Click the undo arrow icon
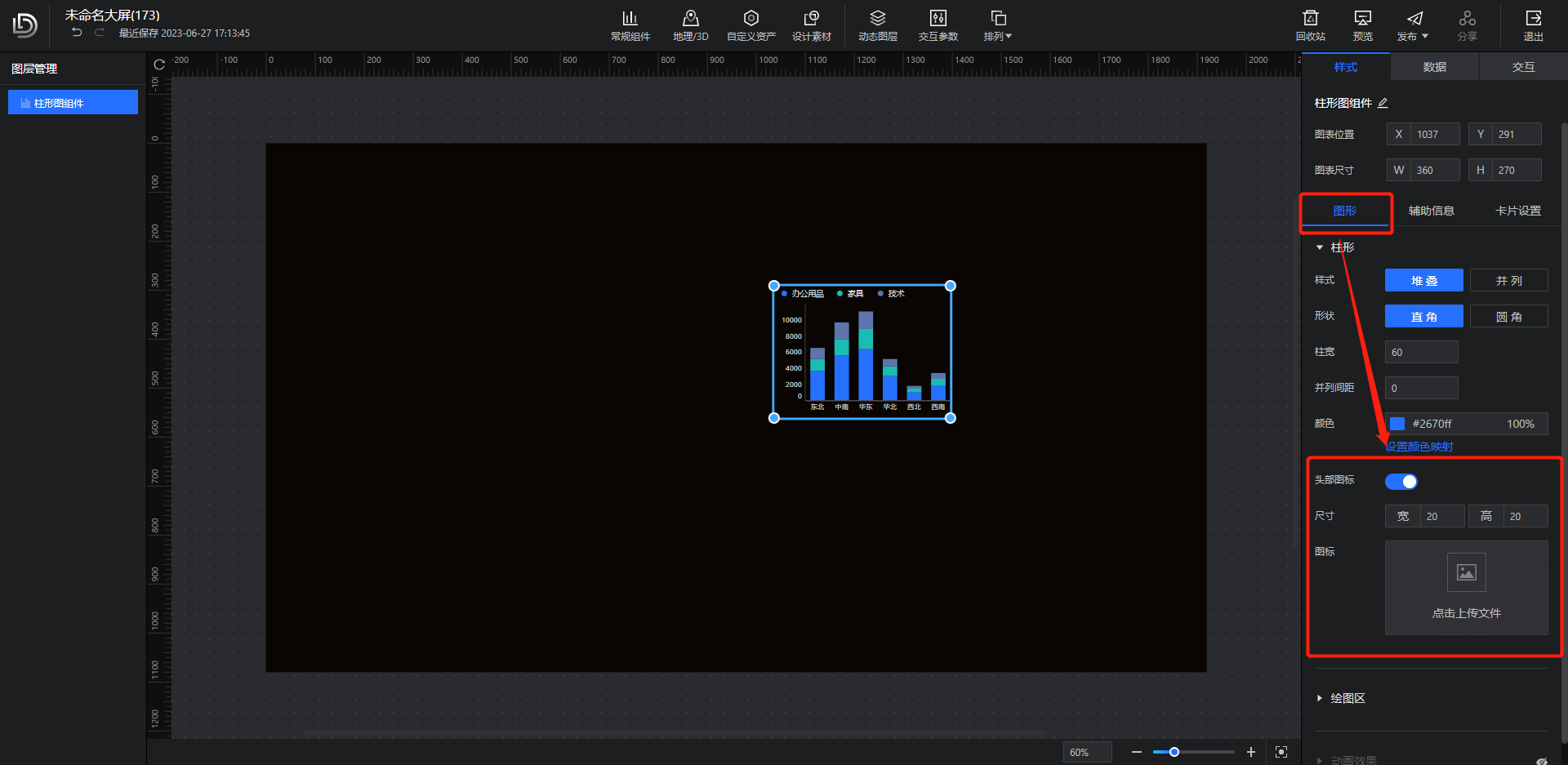The width and height of the screenshot is (1568, 765). tap(77, 33)
